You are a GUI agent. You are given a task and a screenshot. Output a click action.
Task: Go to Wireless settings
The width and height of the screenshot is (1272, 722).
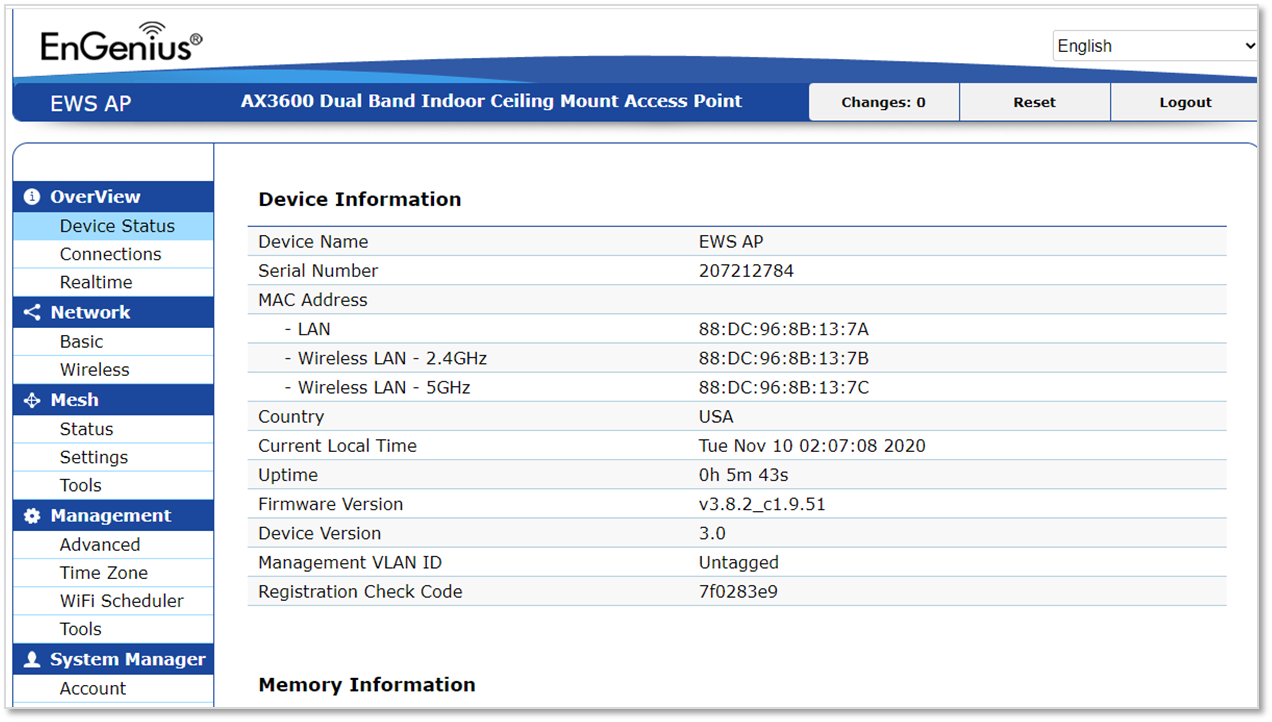(95, 370)
